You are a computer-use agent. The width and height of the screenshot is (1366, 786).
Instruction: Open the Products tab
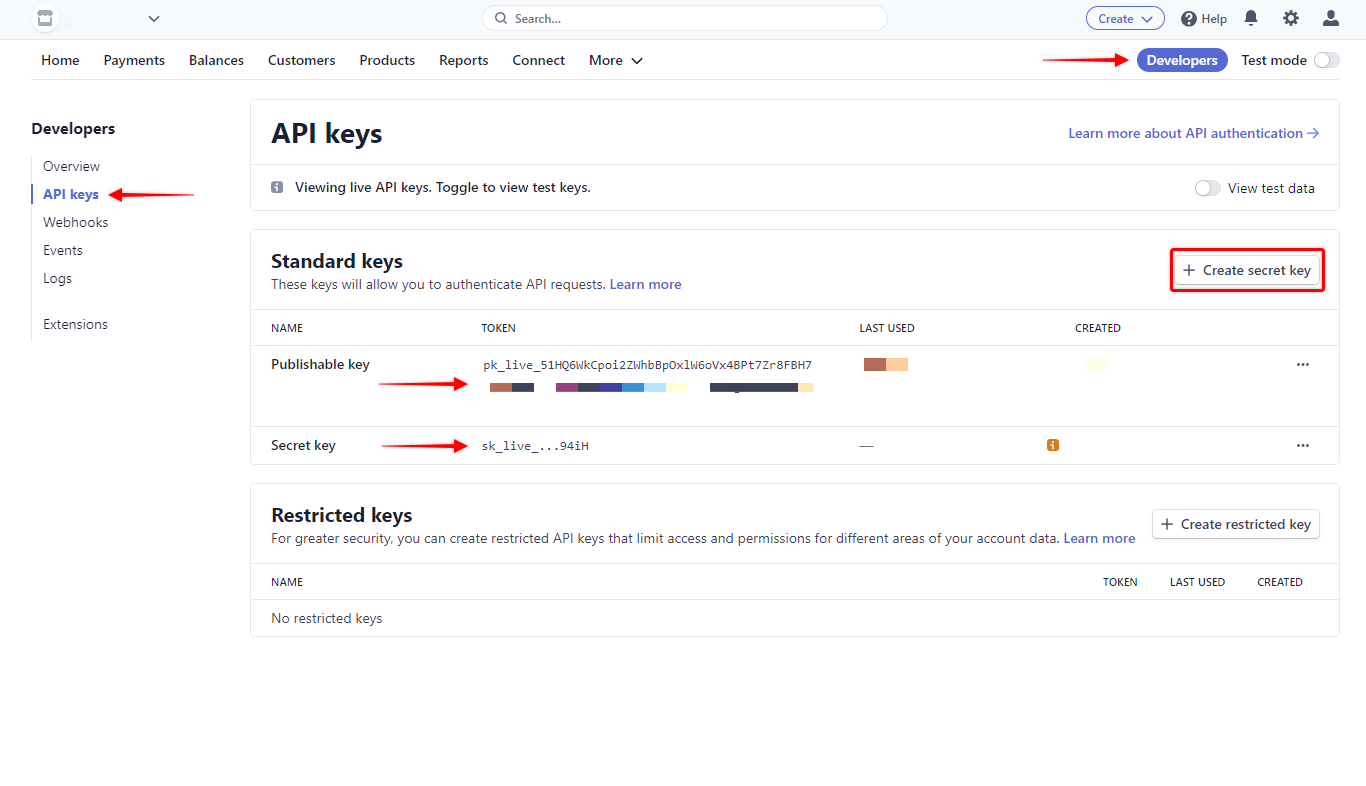pyautogui.click(x=387, y=60)
